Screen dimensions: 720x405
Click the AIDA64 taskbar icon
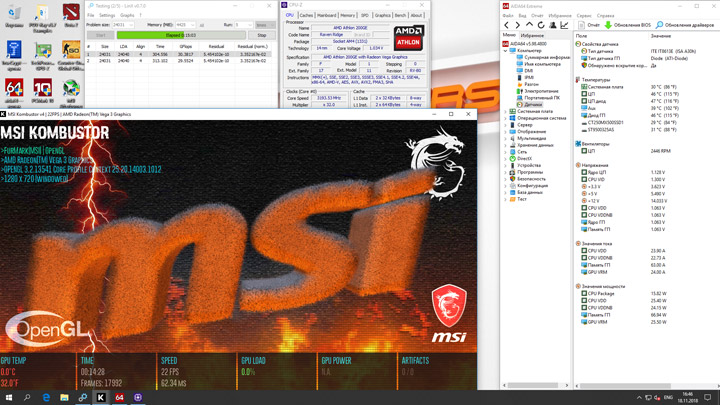pyautogui.click(x=119, y=398)
